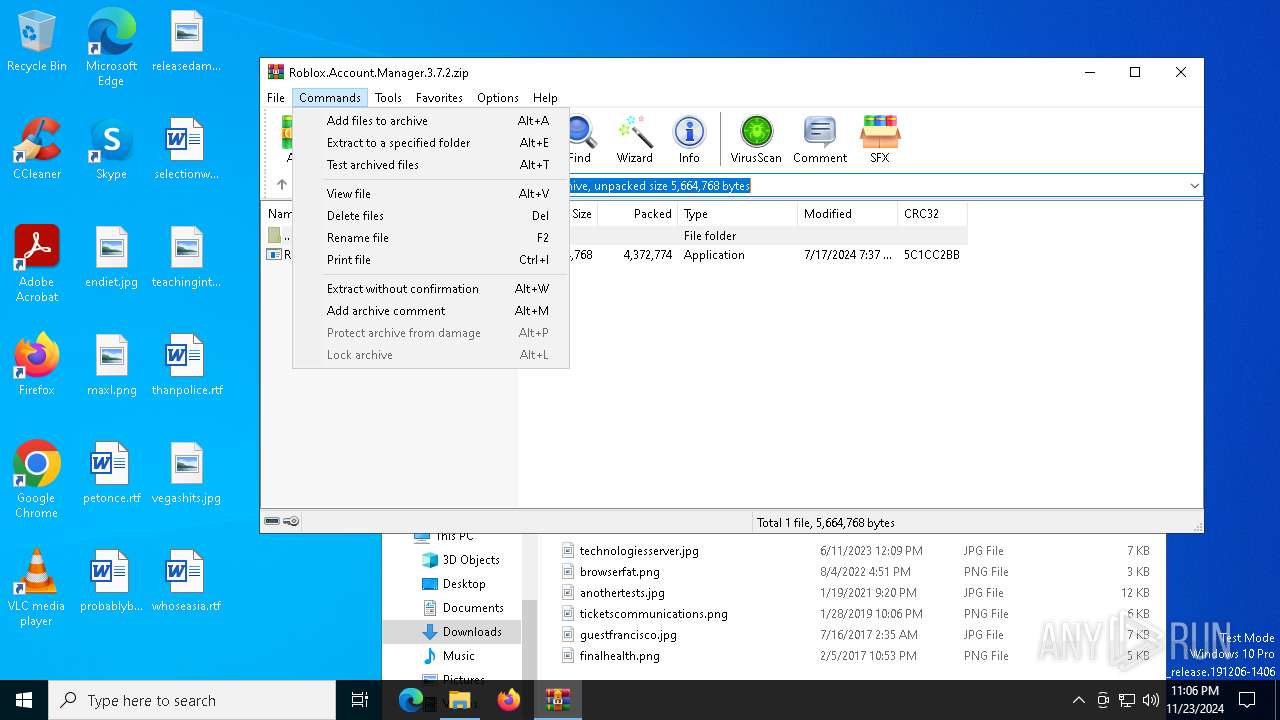The width and height of the screenshot is (1280, 720).
Task: Open the Tools menu in WinRAR
Action: pos(388,97)
